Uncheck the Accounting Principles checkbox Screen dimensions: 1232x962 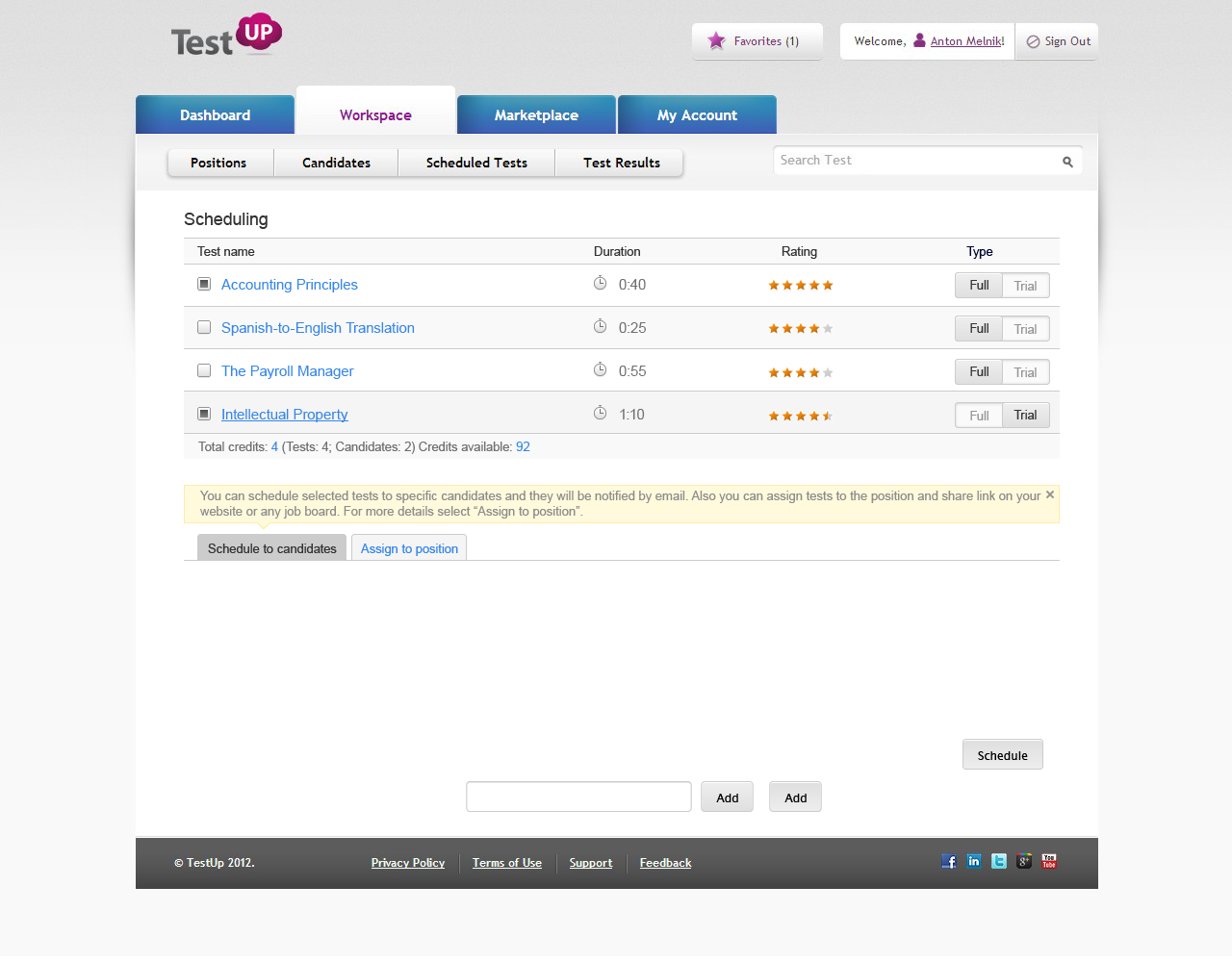[204, 284]
